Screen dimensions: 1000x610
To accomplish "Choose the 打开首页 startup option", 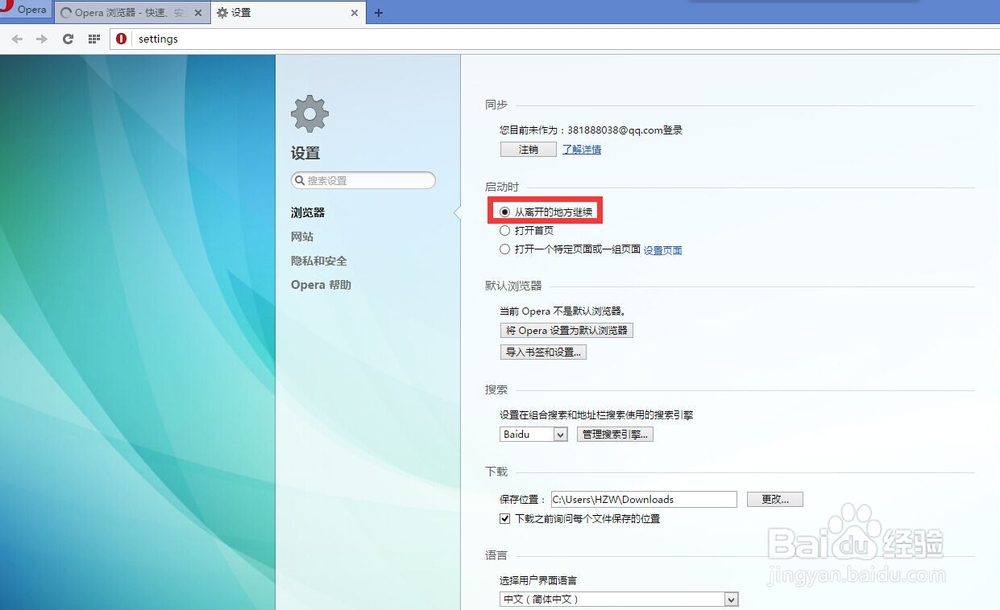I will [x=505, y=230].
